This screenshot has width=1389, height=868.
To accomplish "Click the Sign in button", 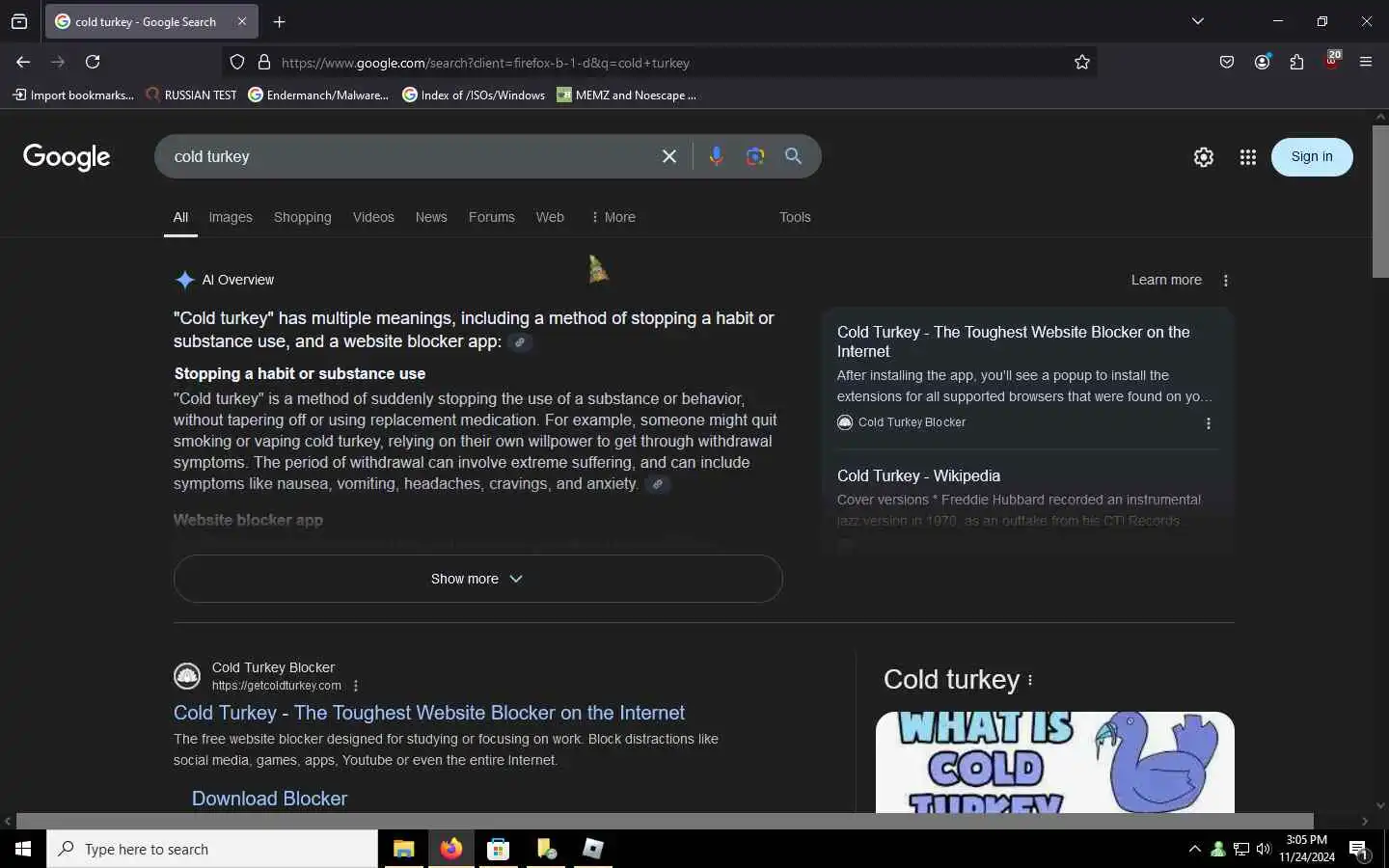I will [1312, 157].
